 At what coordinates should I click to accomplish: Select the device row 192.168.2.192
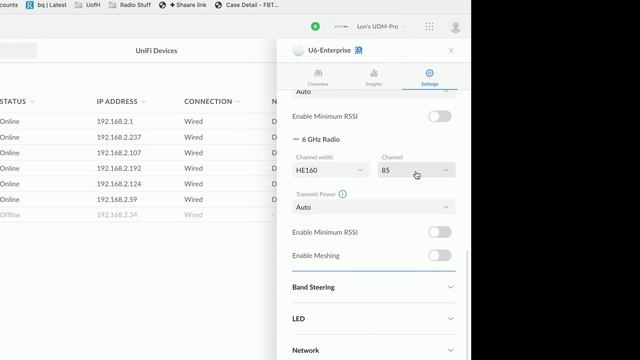point(138,168)
